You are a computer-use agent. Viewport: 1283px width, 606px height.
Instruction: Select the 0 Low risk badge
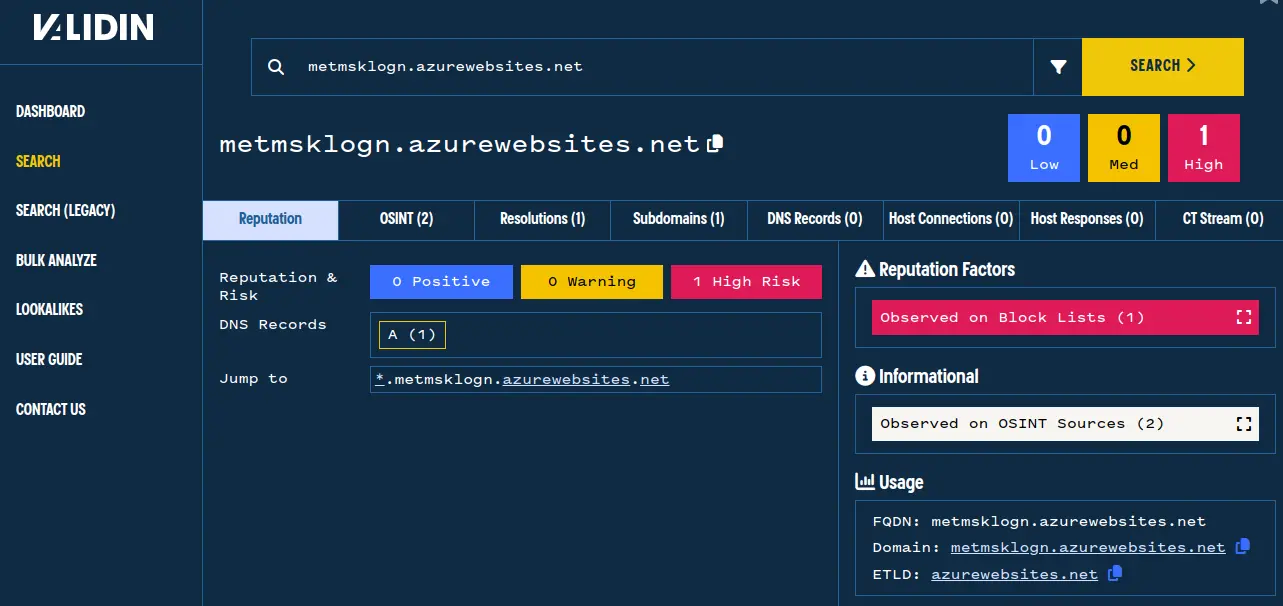(x=1044, y=148)
